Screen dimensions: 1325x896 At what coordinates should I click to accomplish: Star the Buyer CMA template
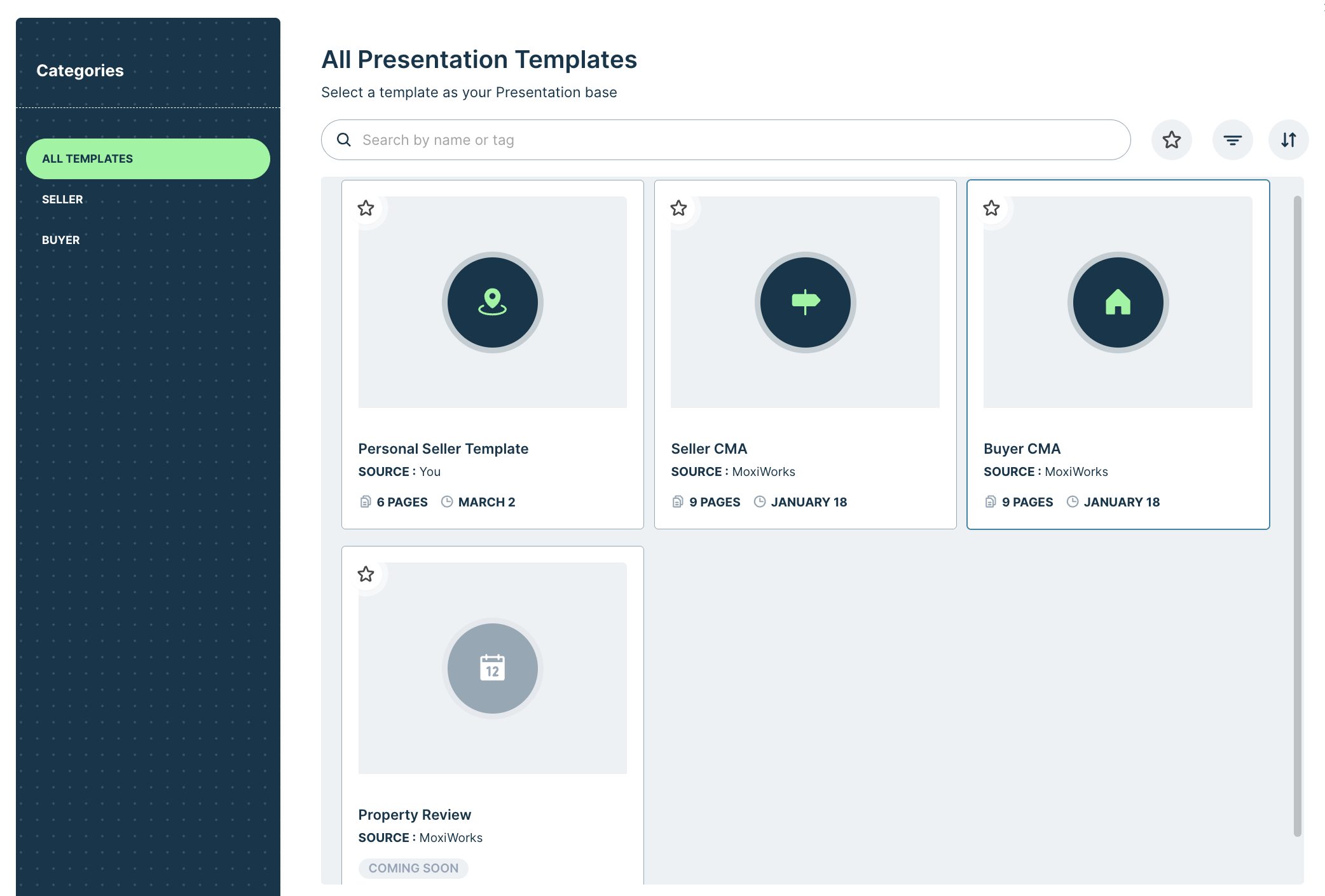tap(991, 208)
